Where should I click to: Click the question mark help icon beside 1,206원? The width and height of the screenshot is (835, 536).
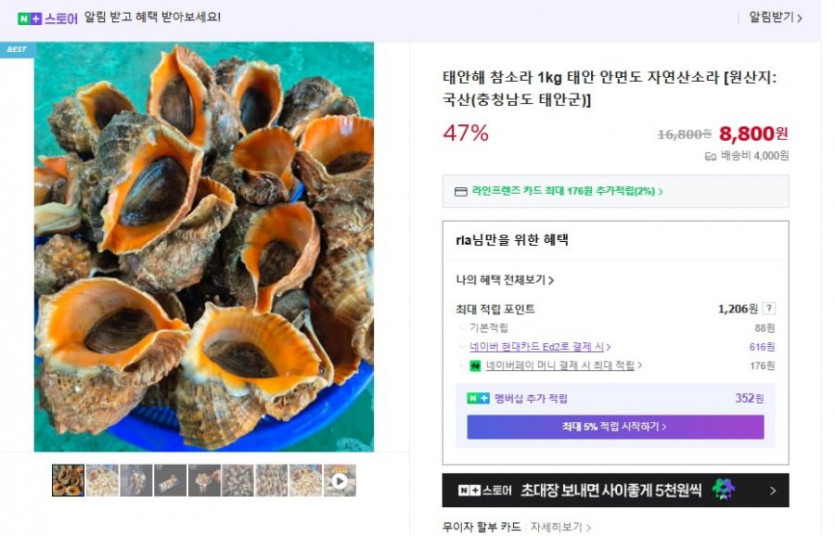tap(769, 309)
